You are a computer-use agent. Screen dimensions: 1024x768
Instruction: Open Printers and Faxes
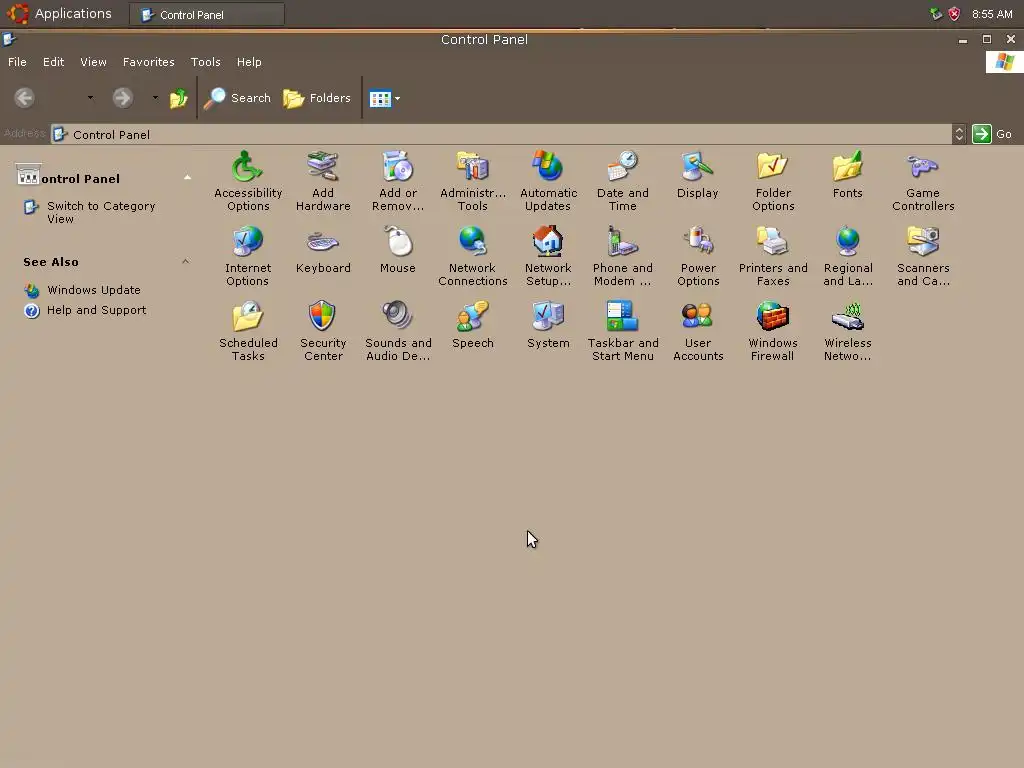point(773,256)
